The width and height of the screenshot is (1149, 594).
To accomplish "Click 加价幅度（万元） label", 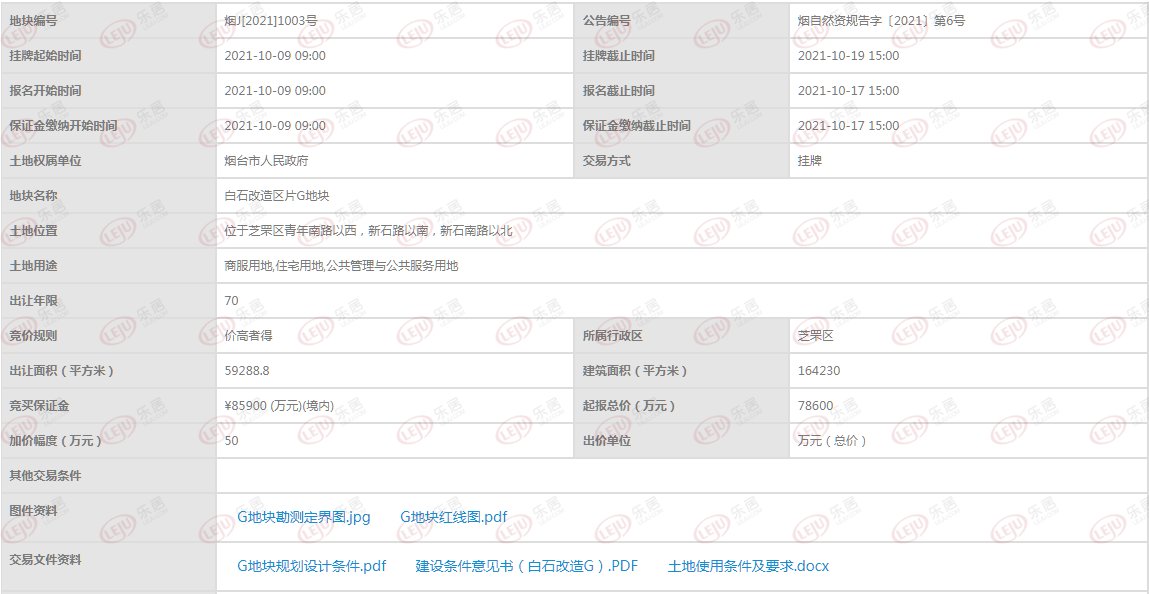I will [56, 441].
